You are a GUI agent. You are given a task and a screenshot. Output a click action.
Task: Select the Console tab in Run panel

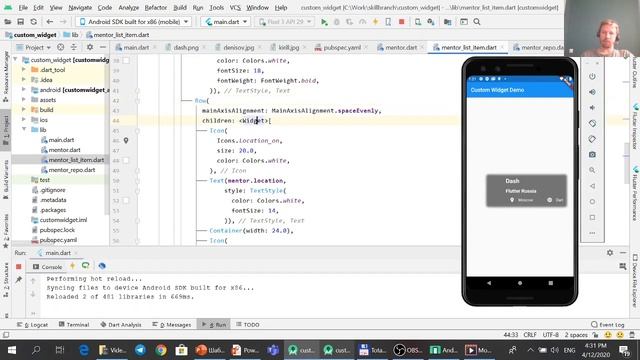pos(47,267)
